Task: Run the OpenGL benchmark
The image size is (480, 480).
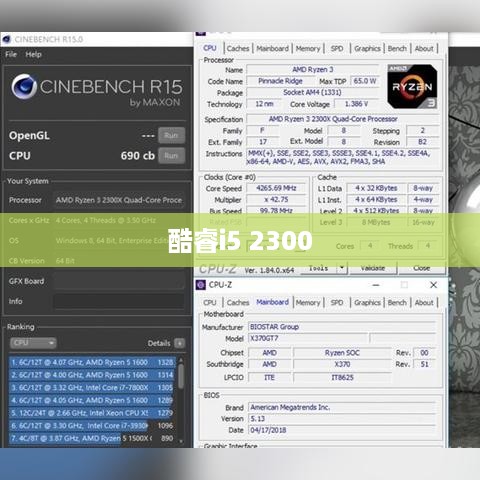Action: [x=171, y=135]
